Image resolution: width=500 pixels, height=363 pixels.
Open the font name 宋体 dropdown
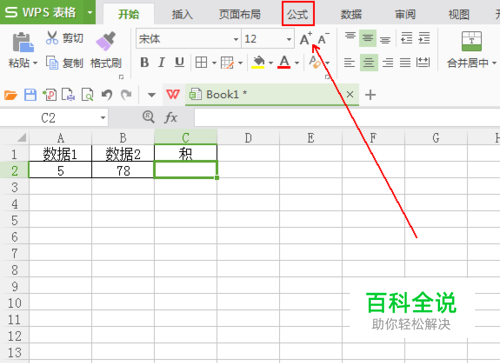tap(236, 39)
